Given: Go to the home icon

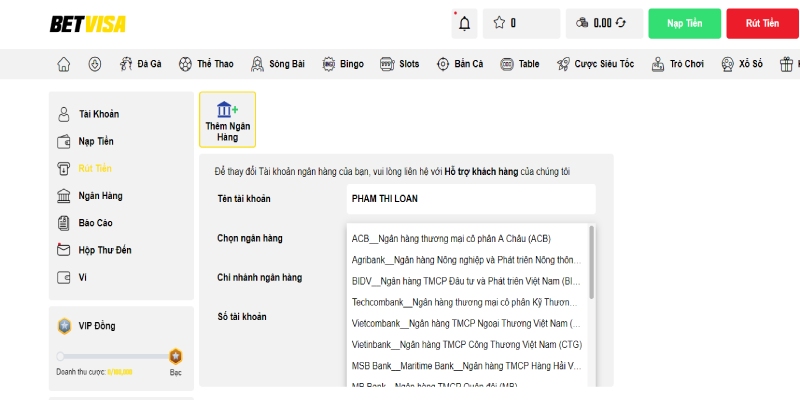Looking at the screenshot, I should (x=64, y=64).
